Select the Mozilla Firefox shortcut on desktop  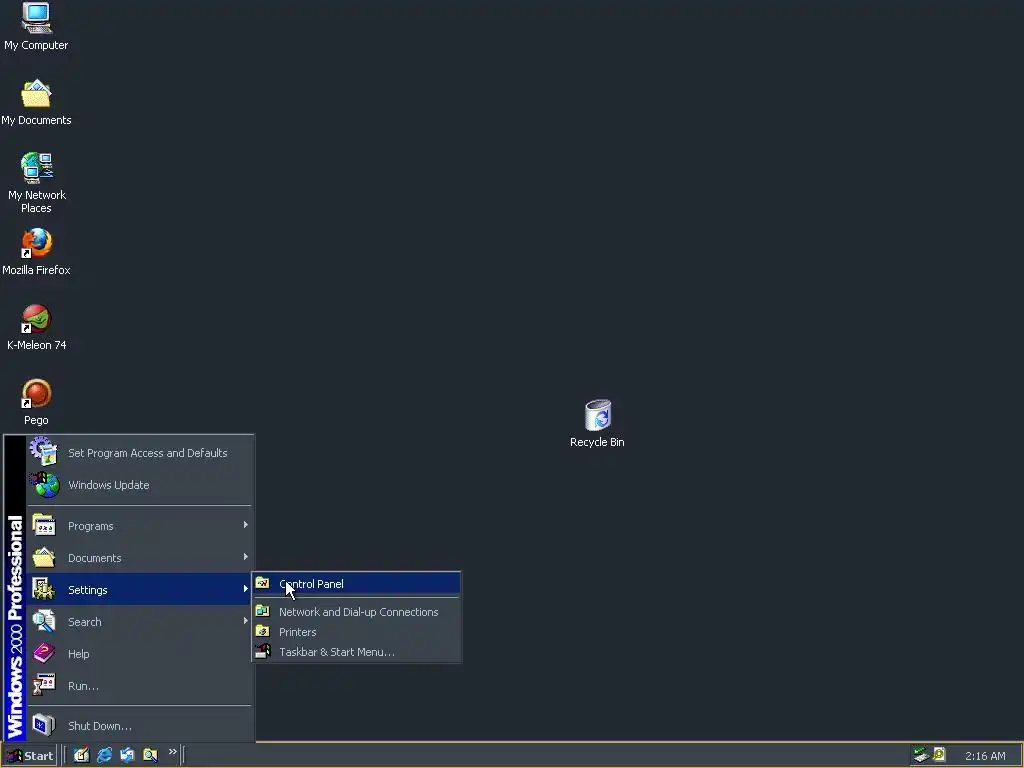(36, 252)
